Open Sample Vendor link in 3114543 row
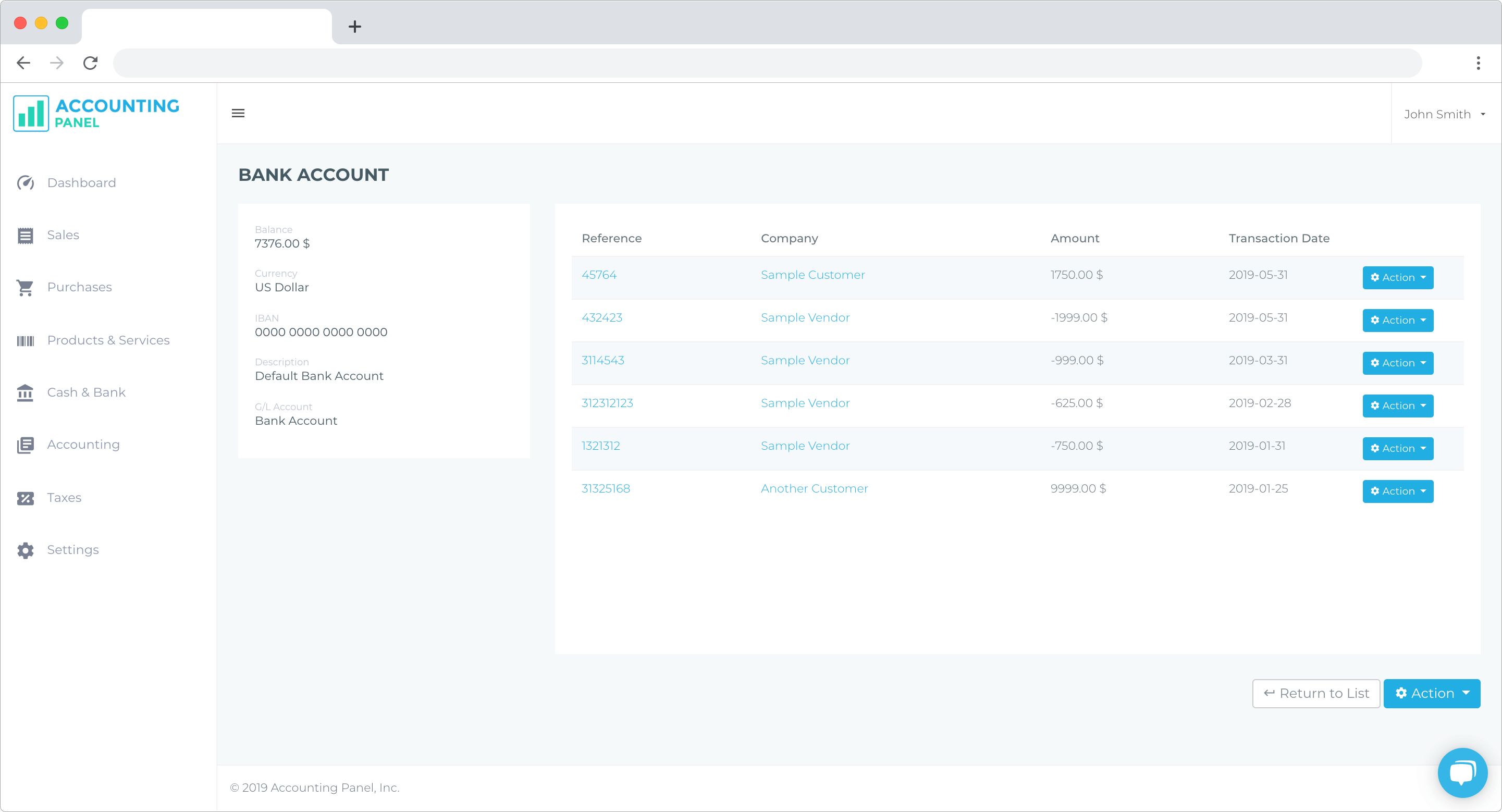Screen dimensions: 1502x812 (x=805, y=360)
